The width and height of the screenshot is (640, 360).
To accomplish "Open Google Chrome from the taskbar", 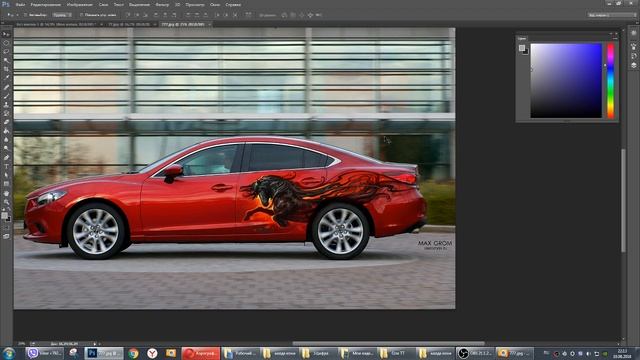I will click(x=133, y=353).
